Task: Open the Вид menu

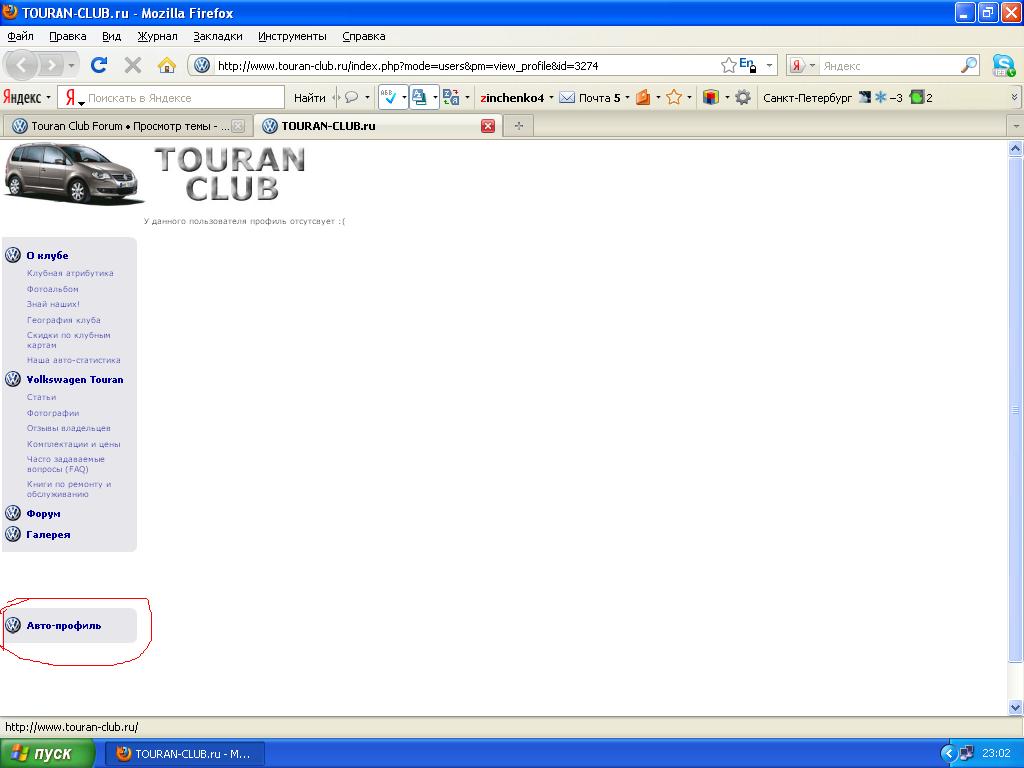Action: click(112, 36)
